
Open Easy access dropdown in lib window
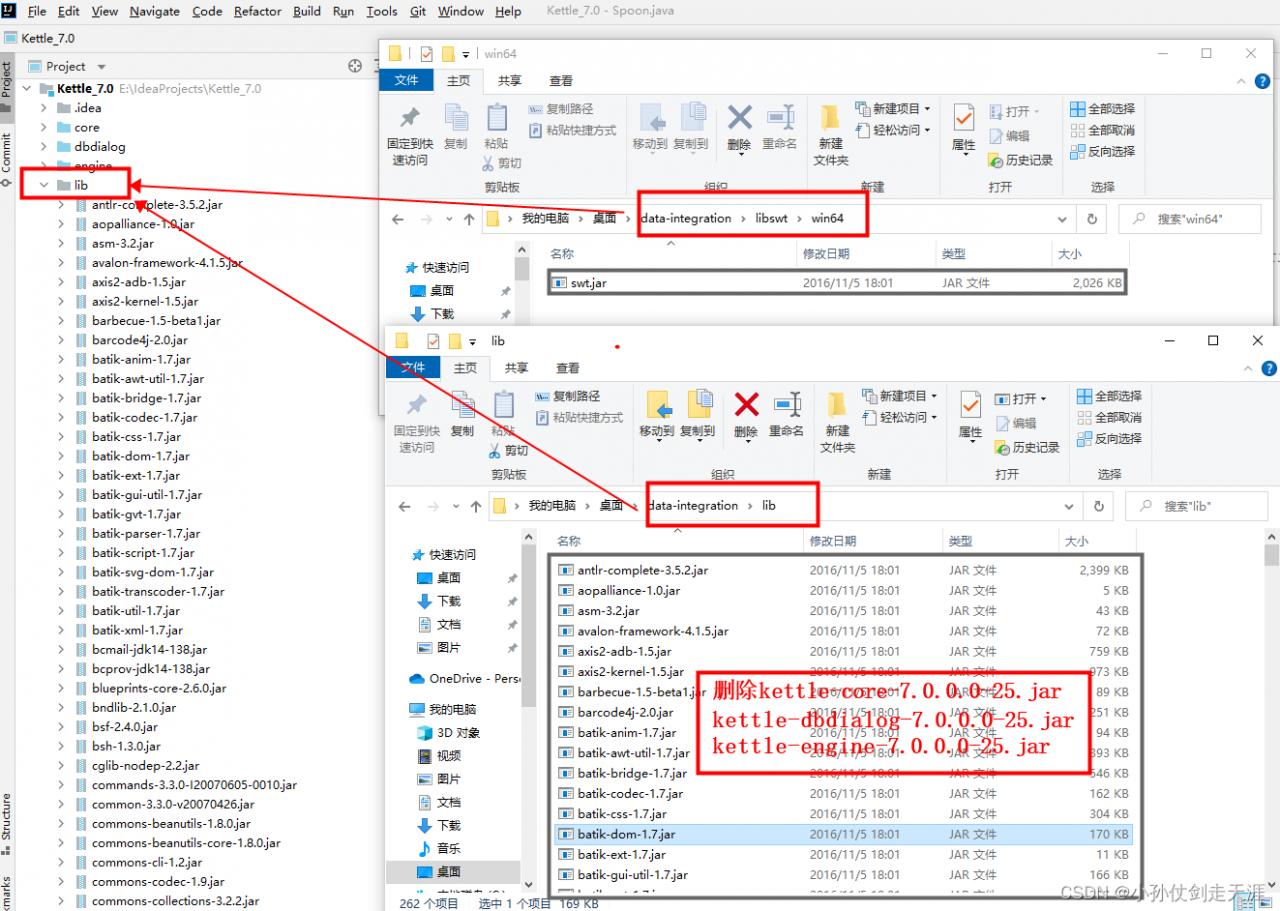click(900, 417)
